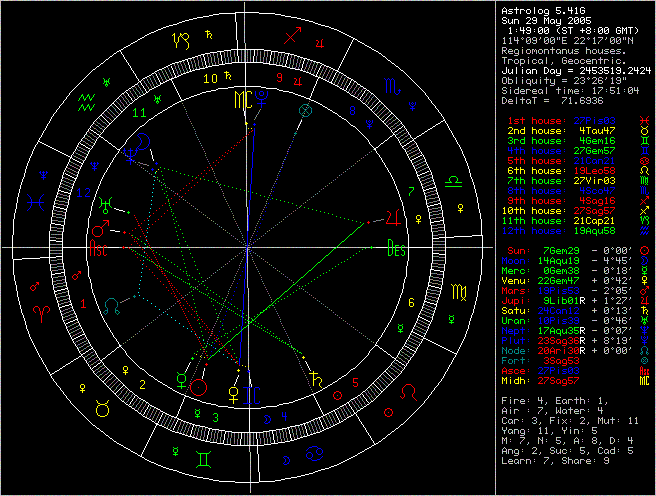656x496 pixels.
Task: Select the Aquarius waves on the outer ring
Action: pyautogui.click(x=88, y=97)
